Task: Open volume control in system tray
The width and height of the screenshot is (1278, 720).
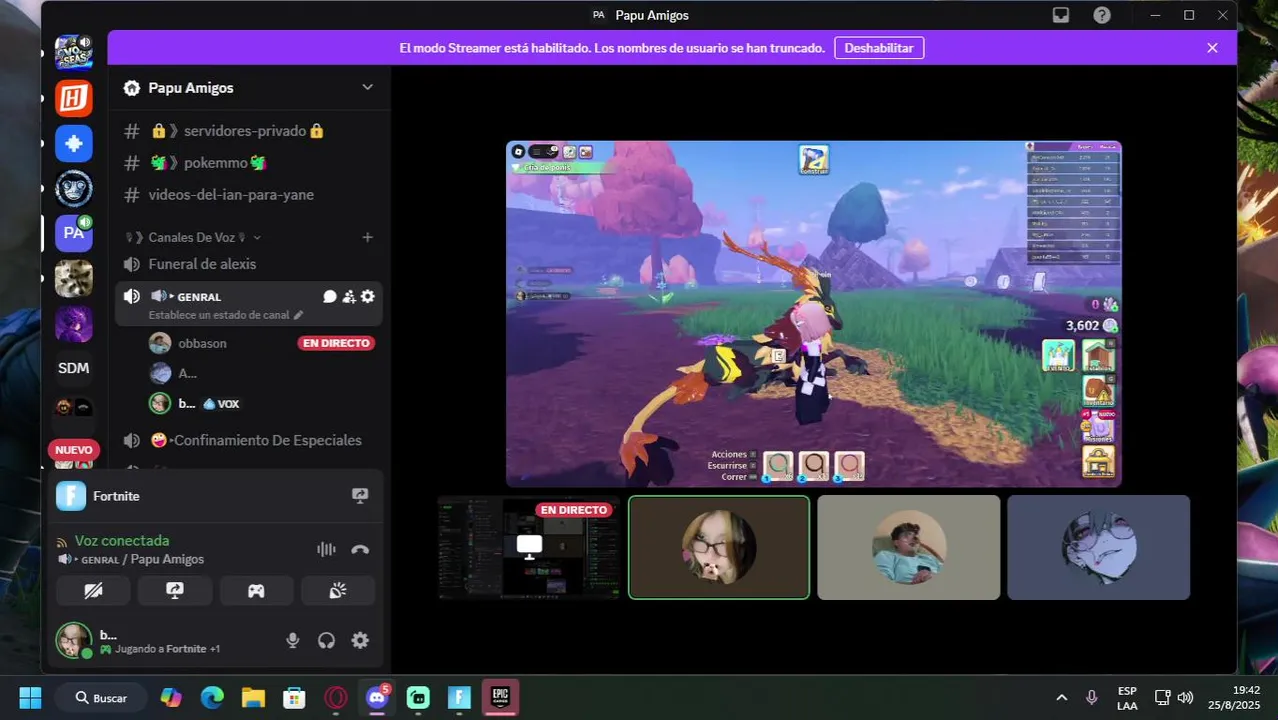Action: [1185, 697]
